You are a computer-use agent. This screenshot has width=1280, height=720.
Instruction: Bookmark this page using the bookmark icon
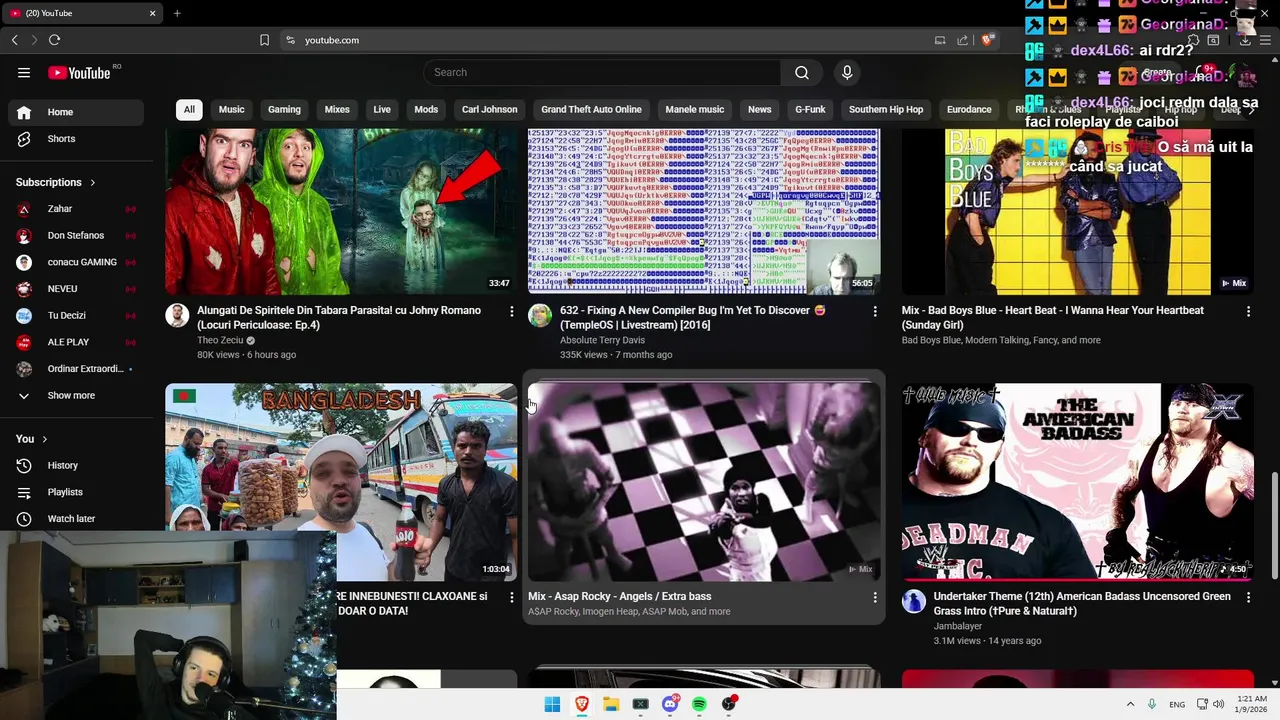264,40
